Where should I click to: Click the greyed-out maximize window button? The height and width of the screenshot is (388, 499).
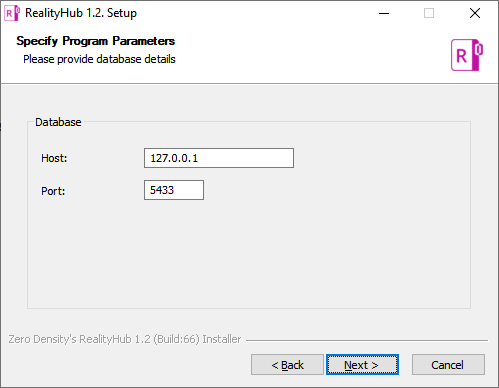coord(429,13)
